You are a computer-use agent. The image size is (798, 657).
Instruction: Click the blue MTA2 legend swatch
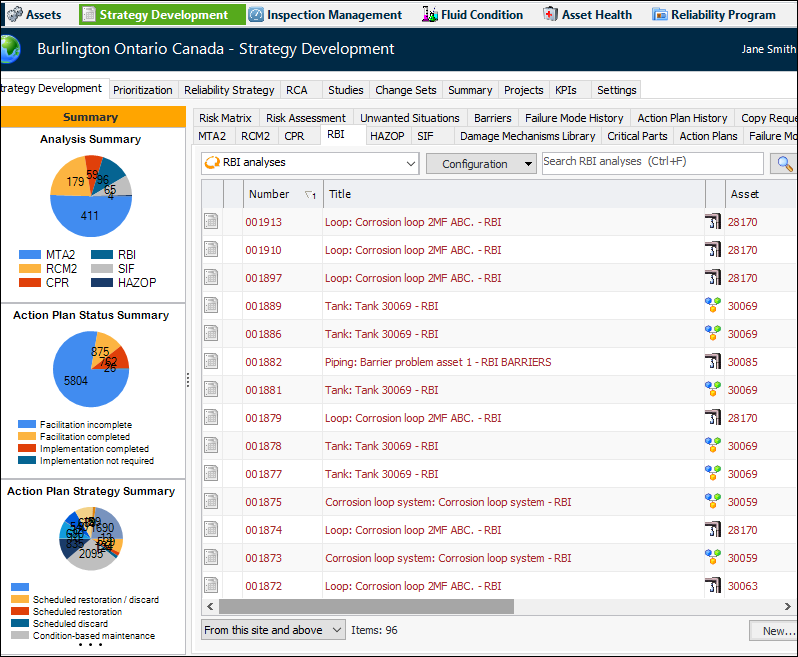point(29,255)
